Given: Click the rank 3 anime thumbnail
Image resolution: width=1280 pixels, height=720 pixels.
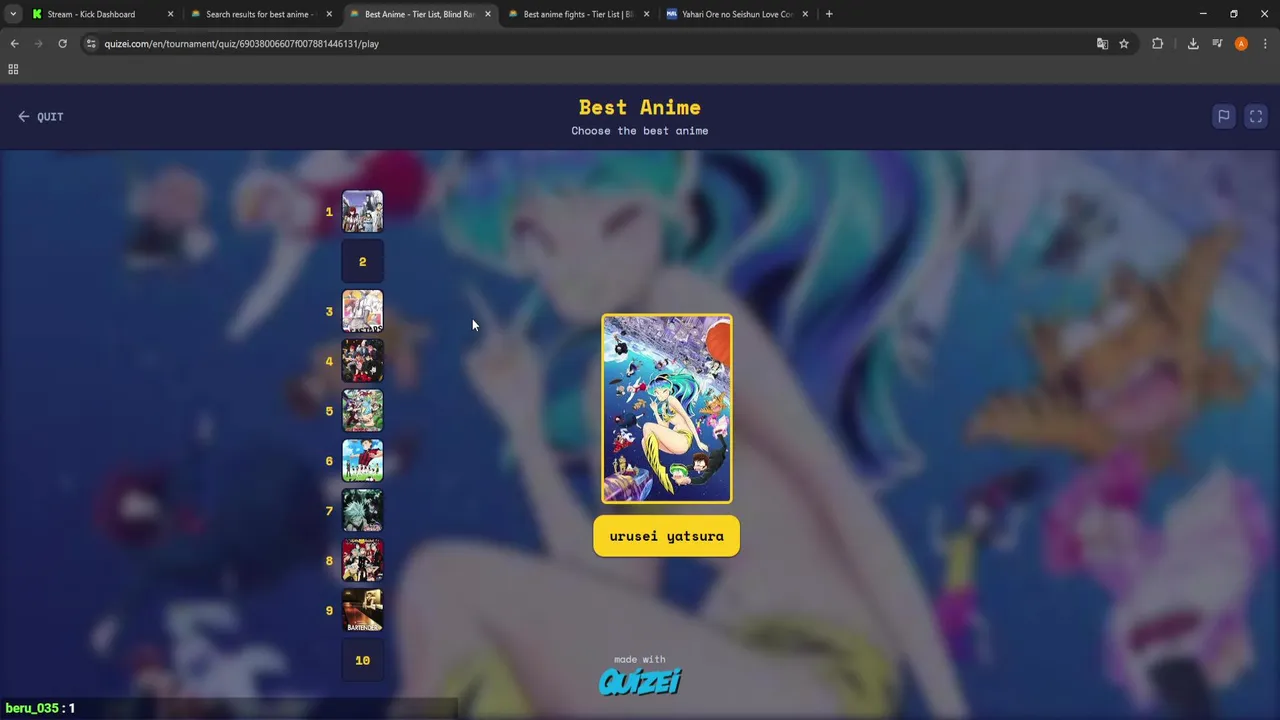Looking at the screenshot, I should pyautogui.click(x=362, y=311).
